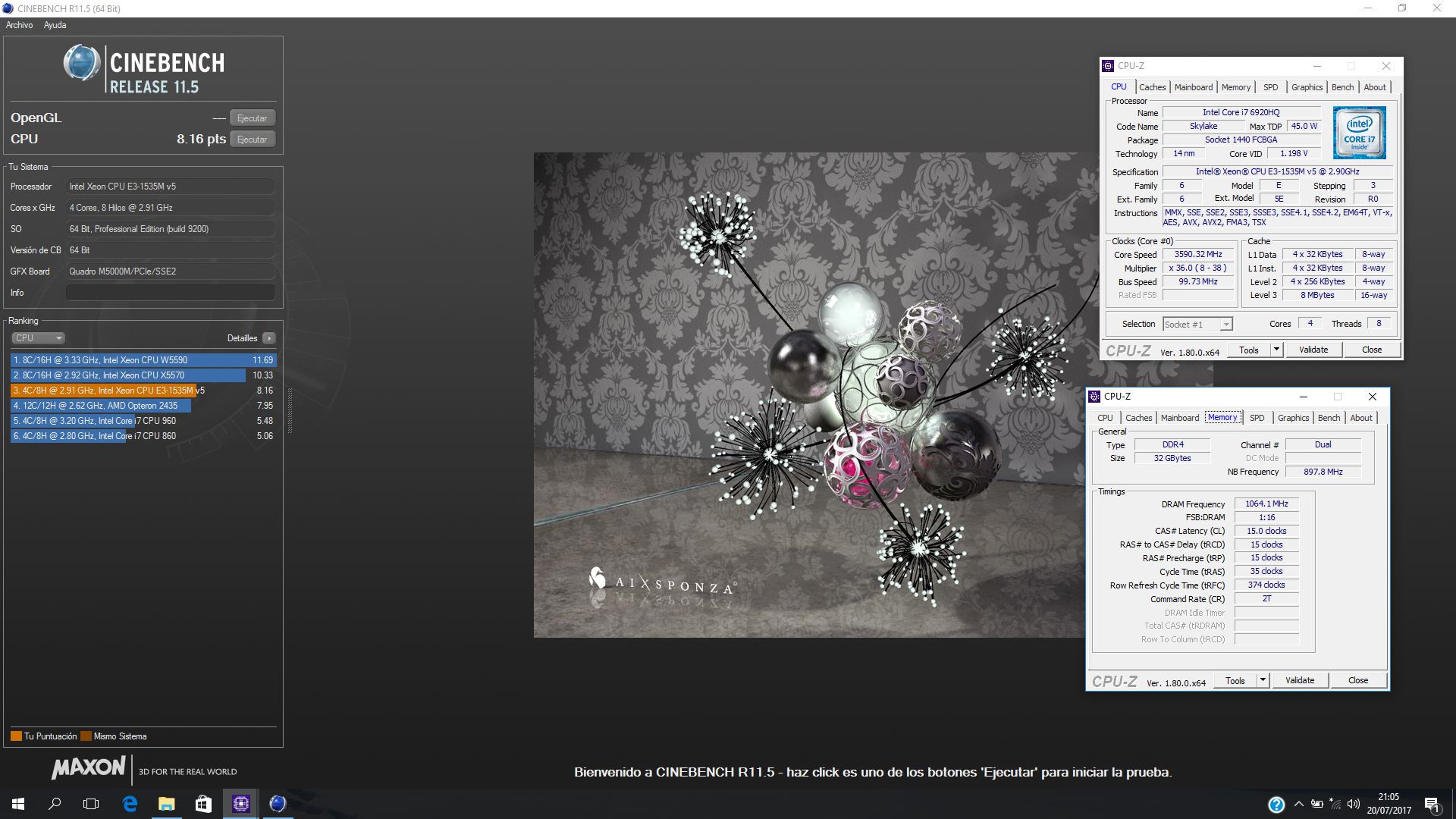1456x819 pixels.
Task: Open the CPU ranking dropdown
Action: click(x=38, y=338)
